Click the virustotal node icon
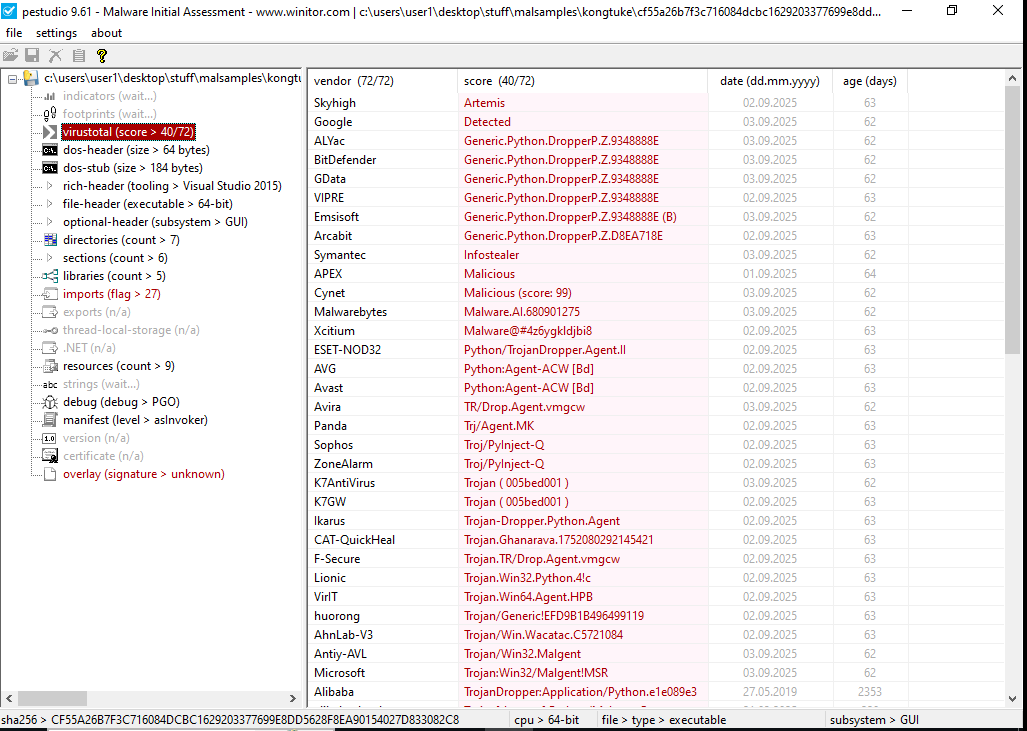The height and width of the screenshot is (731, 1027). click(50, 132)
